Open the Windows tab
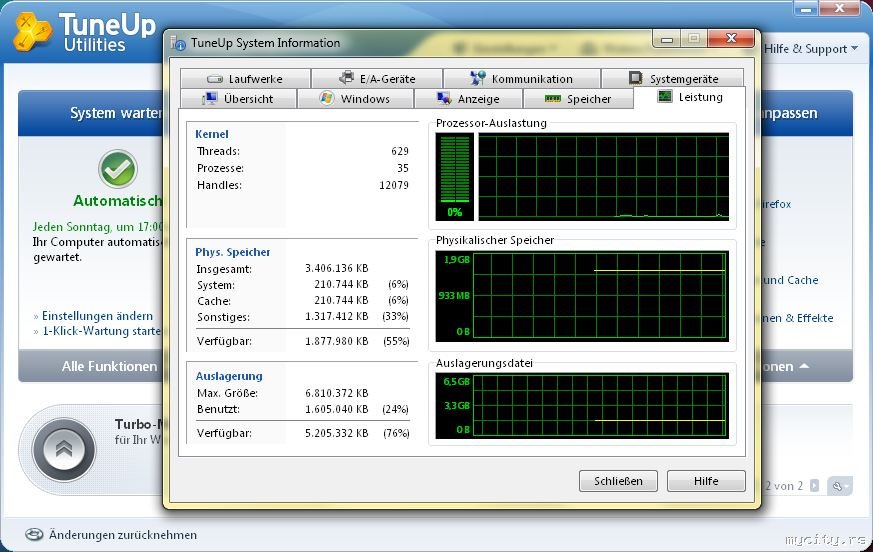873x552 pixels. (355, 99)
